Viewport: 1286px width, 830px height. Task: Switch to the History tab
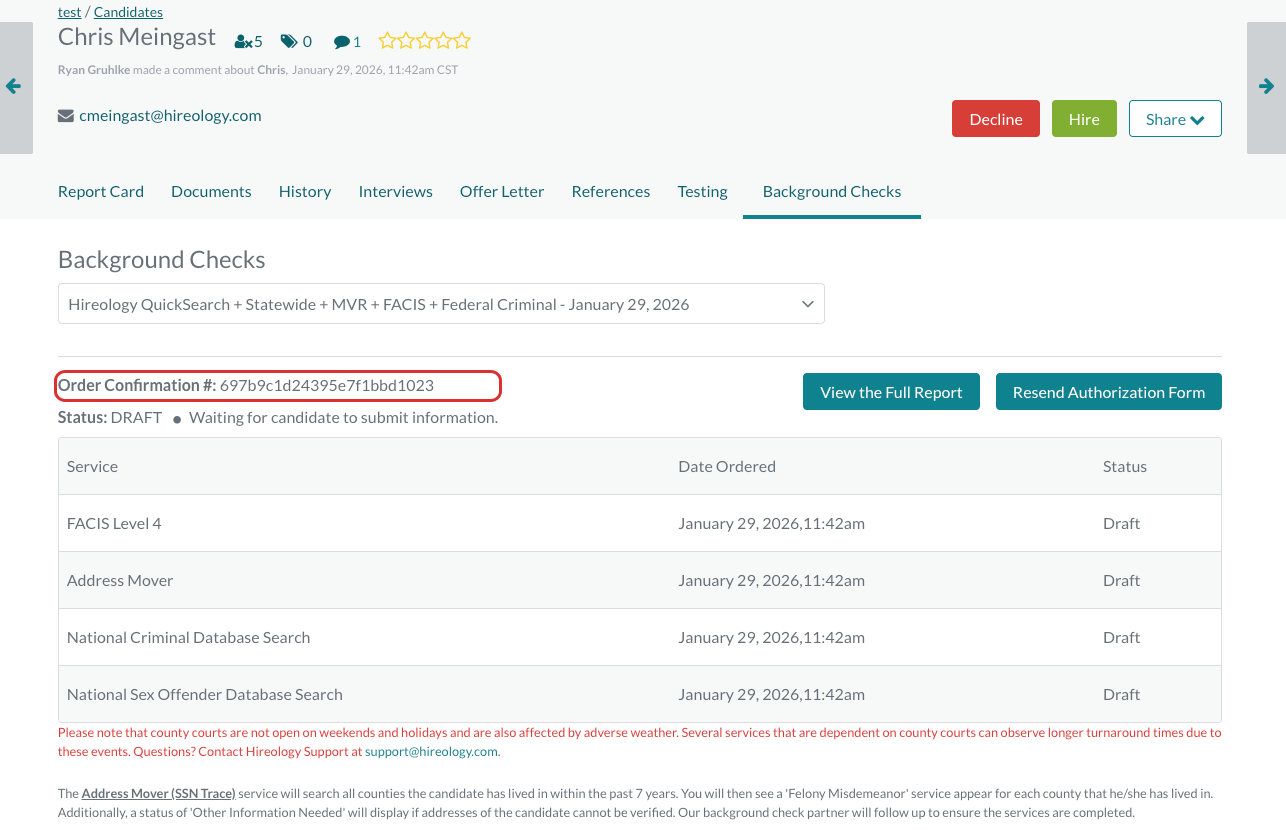point(305,191)
